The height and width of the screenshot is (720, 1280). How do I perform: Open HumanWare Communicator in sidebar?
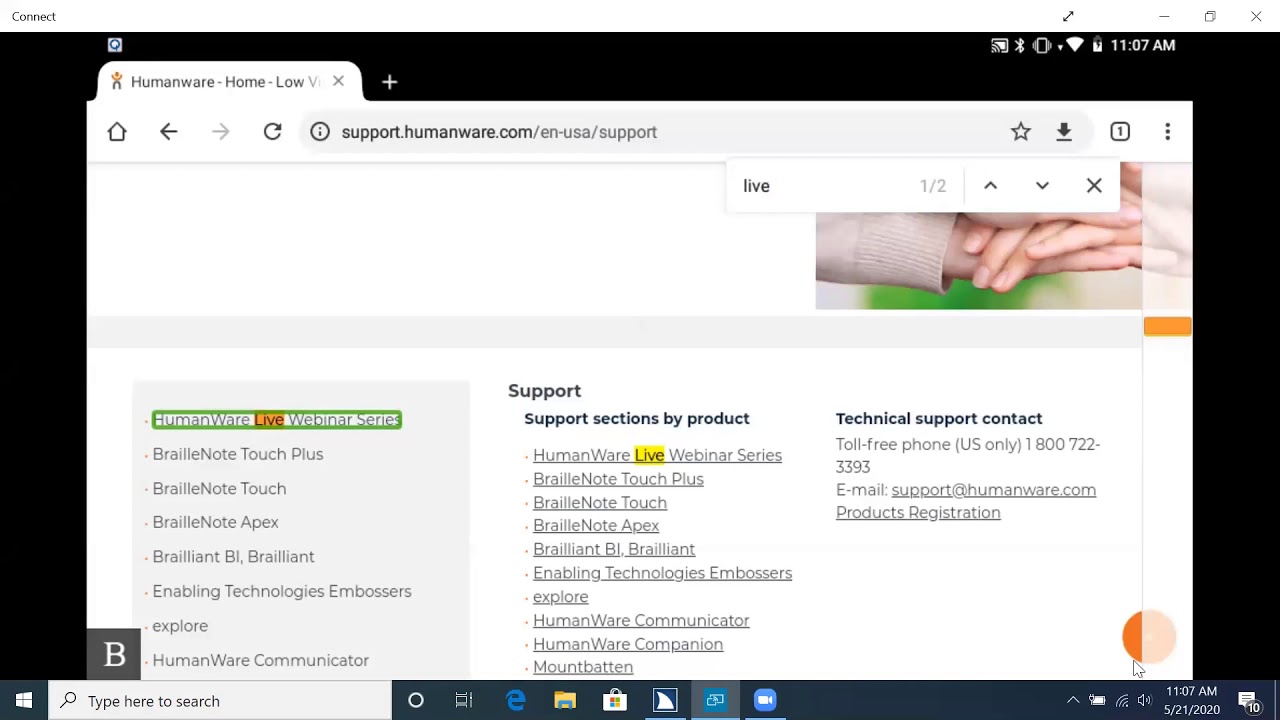coord(260,661)
